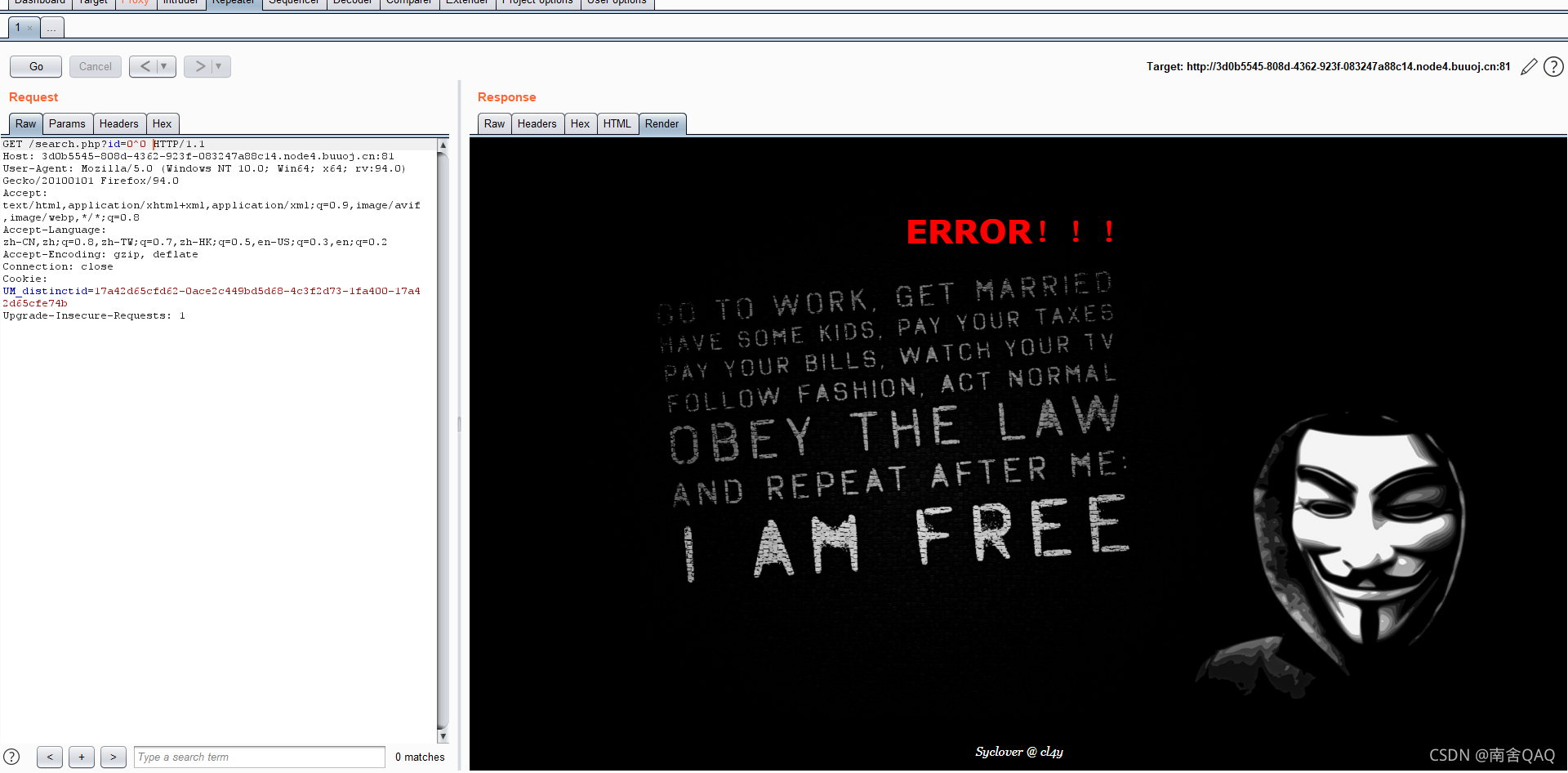Open the Extender main tab
This screenshot has width=1568, height=773.
tap(467, 3)
